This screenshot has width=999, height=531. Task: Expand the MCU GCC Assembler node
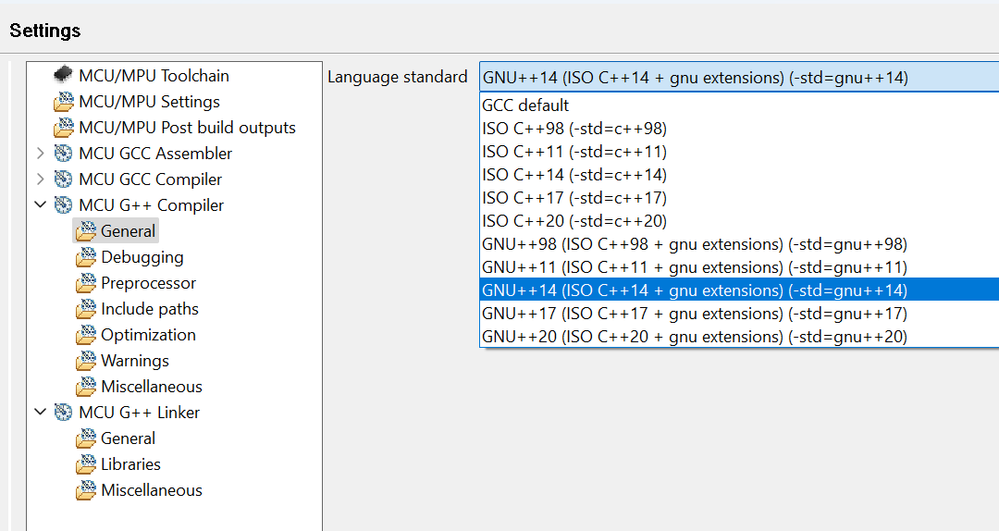40,153
